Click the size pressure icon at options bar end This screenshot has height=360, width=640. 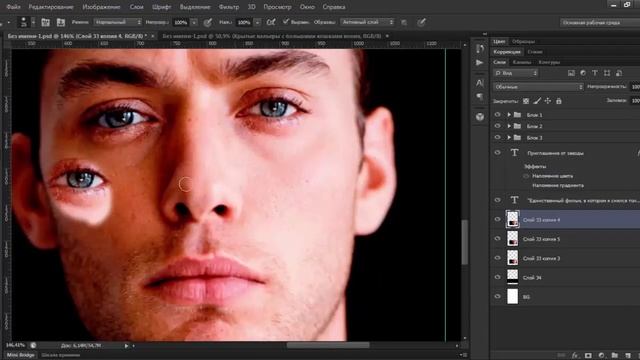point(421,22)
